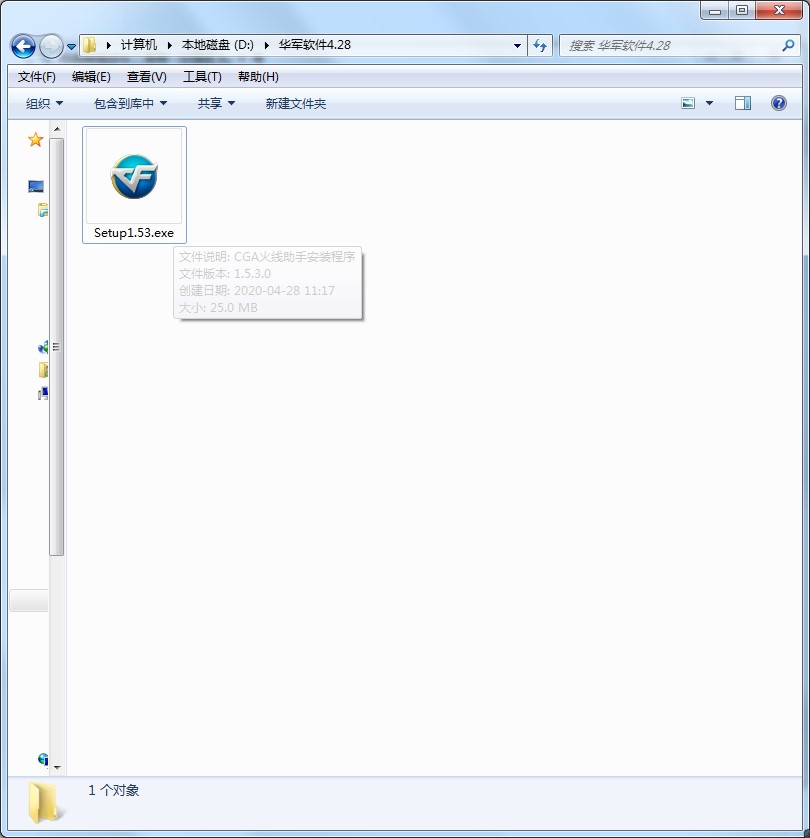Expand the arrow after 计算机 breadcrumb
Image resolution: width=810 pixels, height=838 pixels.
tap(169, 45)
